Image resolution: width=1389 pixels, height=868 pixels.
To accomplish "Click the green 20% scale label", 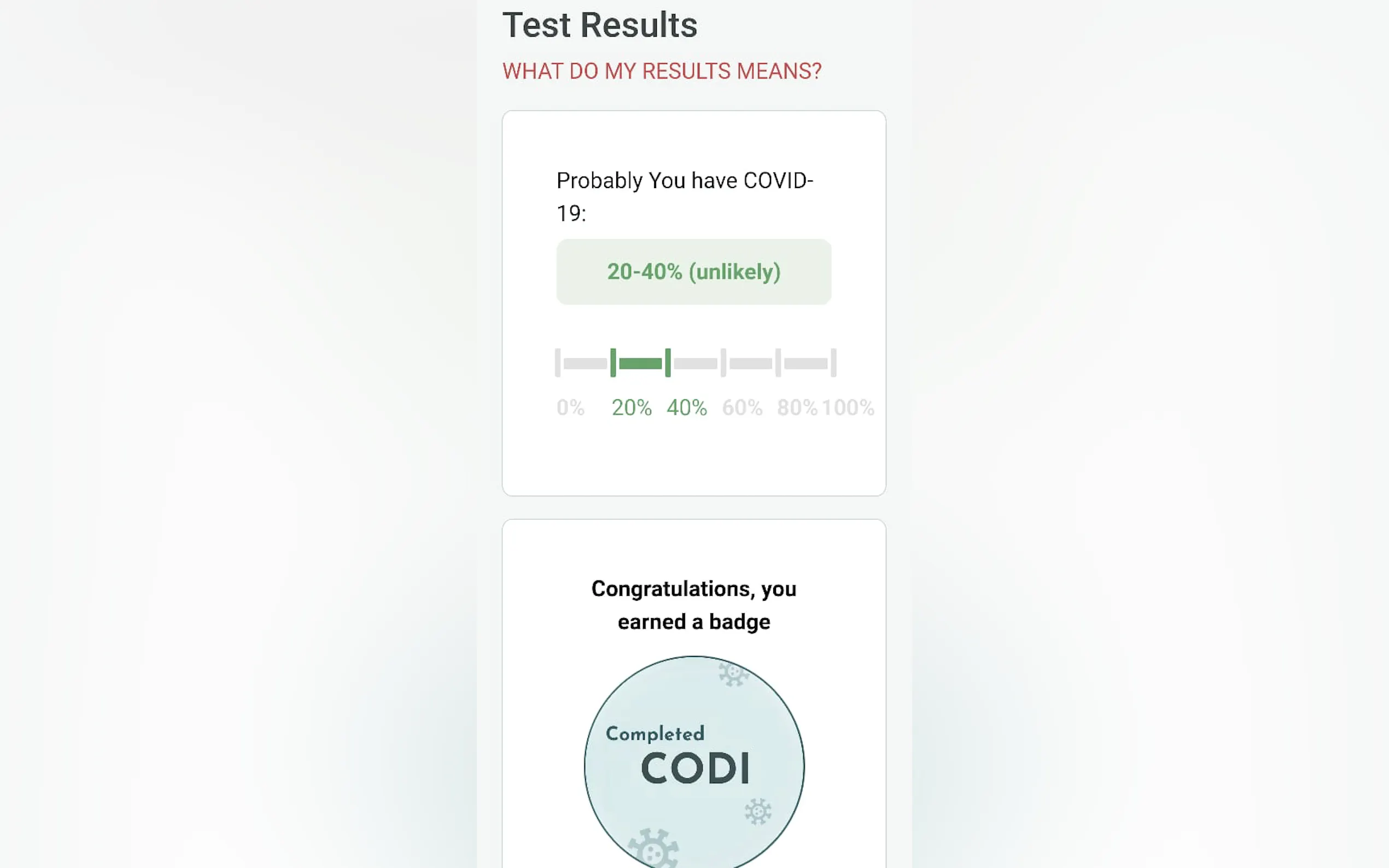I will tap(631, 408).
